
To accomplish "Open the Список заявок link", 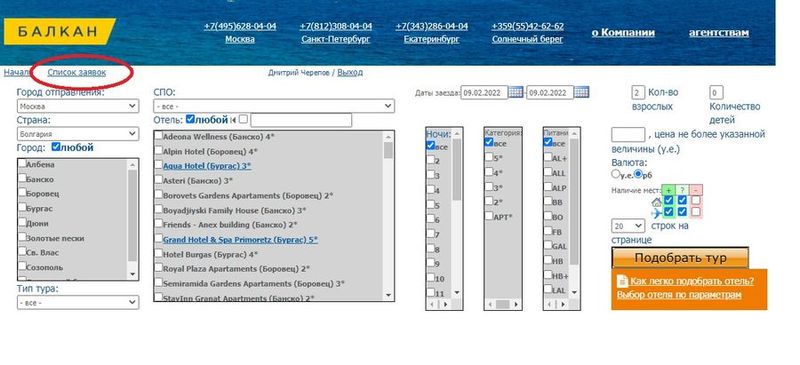I will click(x=77, y=72).
